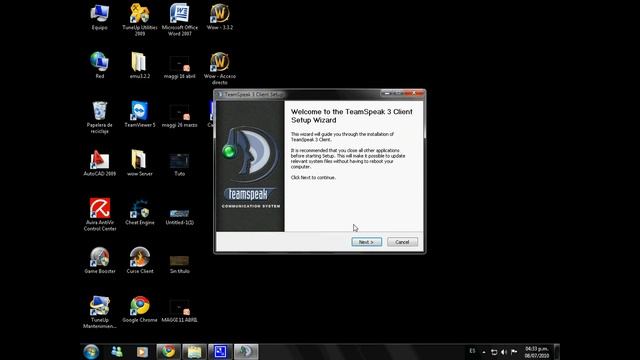Select the TeamViewer 5 desktop icon

pyautogui.click(x=140, y=114)
